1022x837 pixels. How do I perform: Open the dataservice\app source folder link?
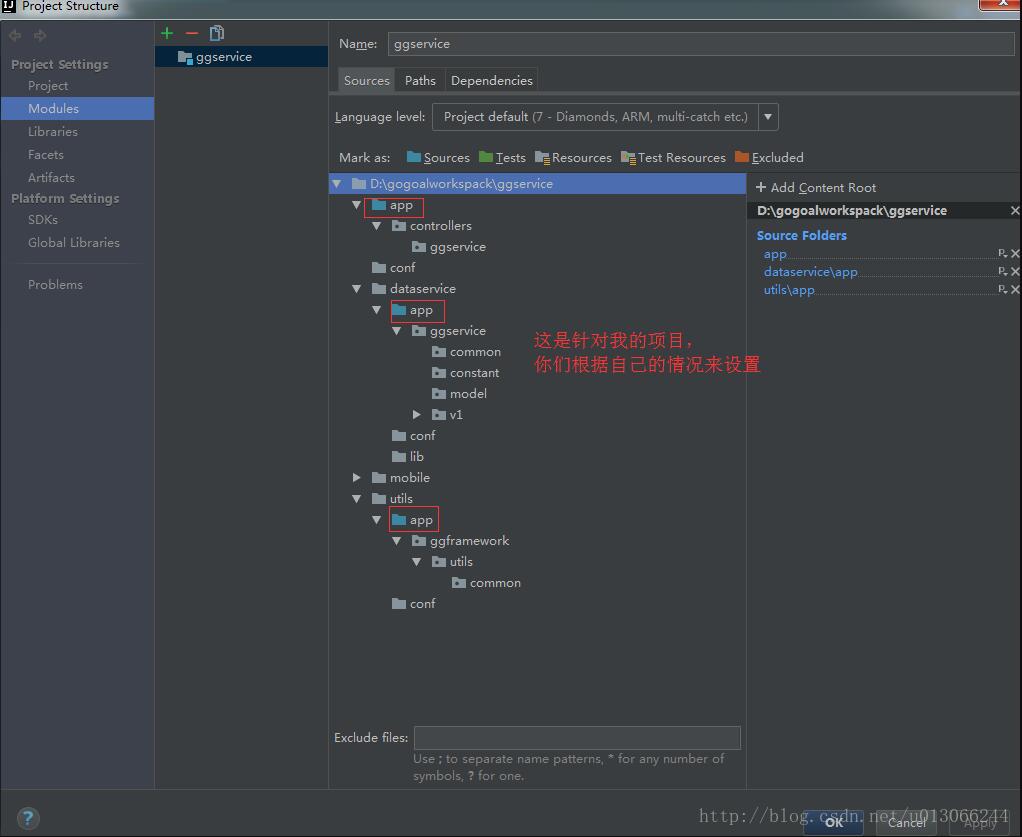tap(810, 272)
